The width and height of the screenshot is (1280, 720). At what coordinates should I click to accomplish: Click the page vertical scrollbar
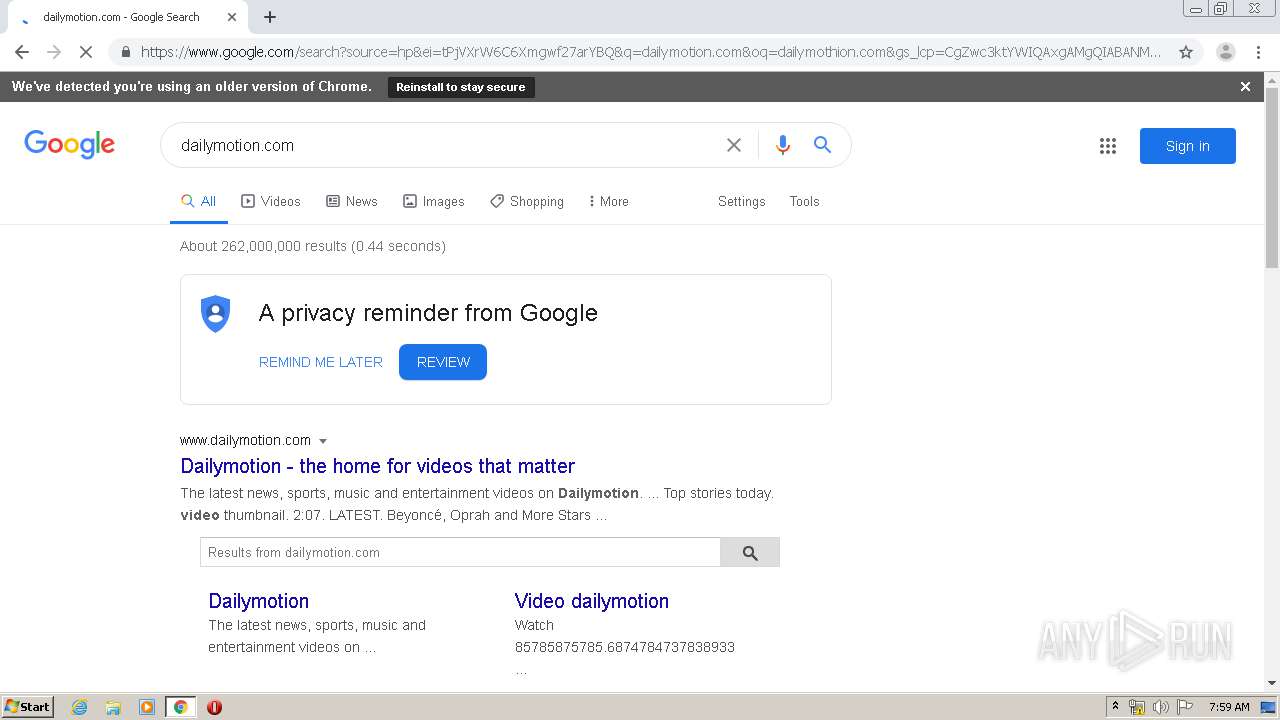1272,180
